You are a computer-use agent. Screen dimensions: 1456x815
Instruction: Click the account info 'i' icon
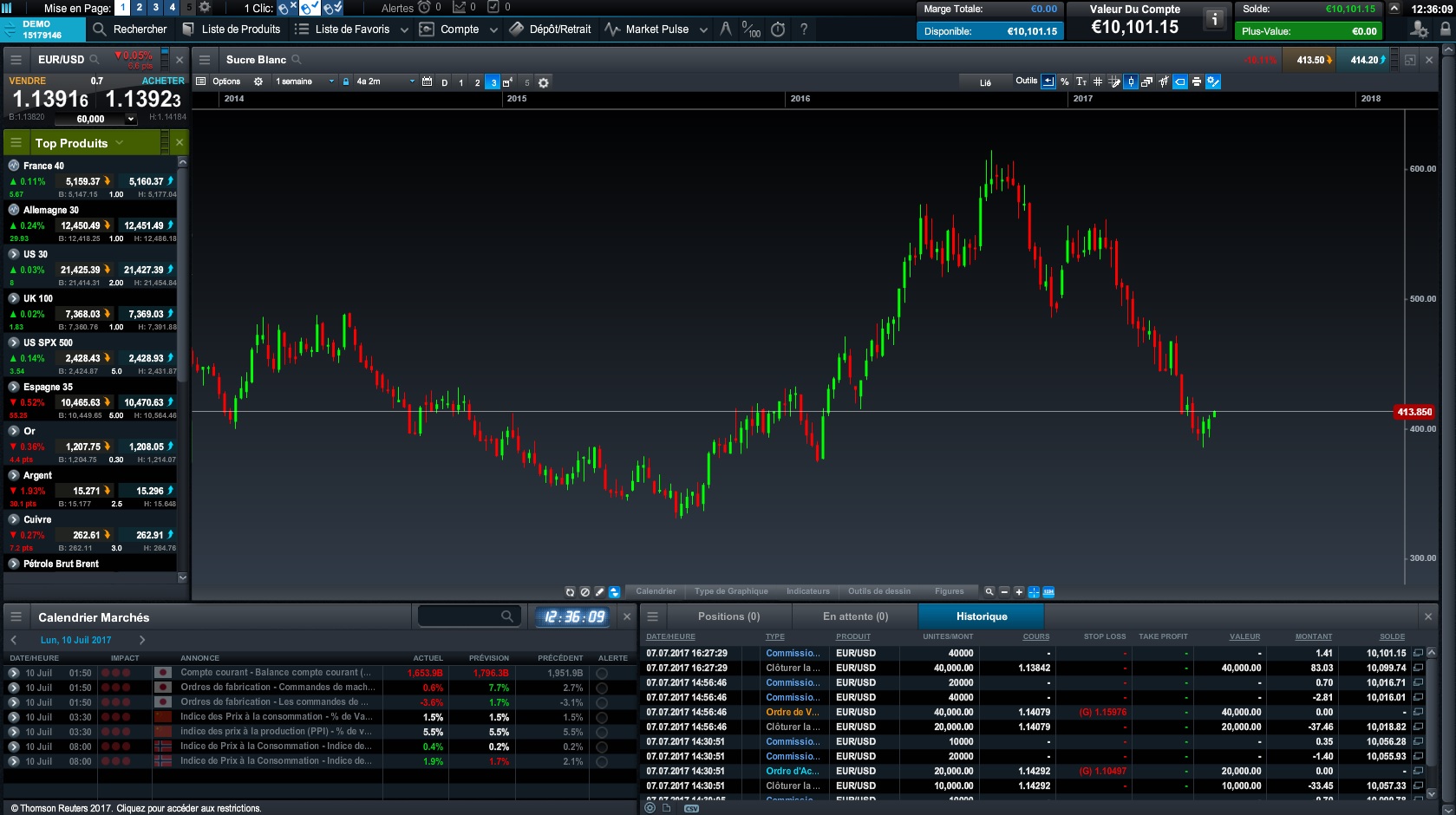click(1214, 19)
